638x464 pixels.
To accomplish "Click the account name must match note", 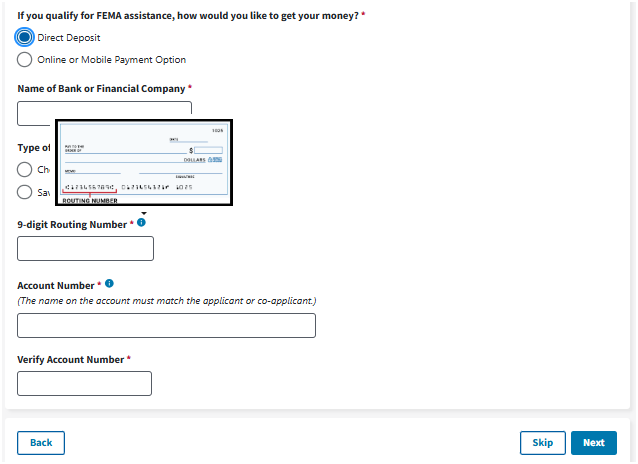I will (x=167, y=300).
